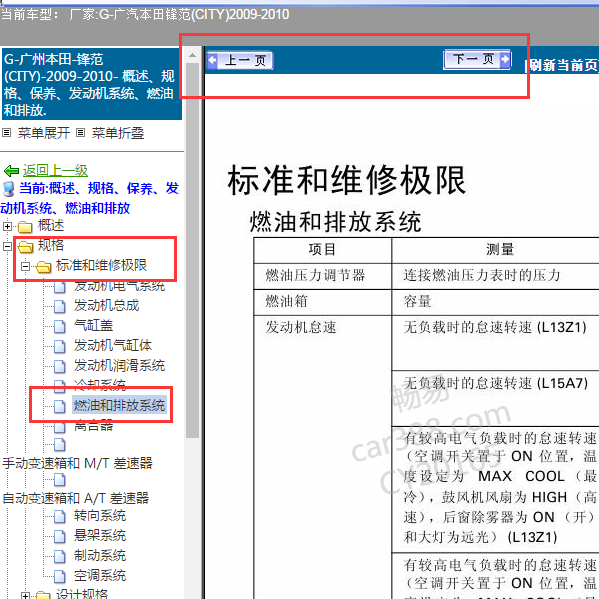
Task: Open 发动机电气系统 in the tree
Action: [x=120, y=287]
